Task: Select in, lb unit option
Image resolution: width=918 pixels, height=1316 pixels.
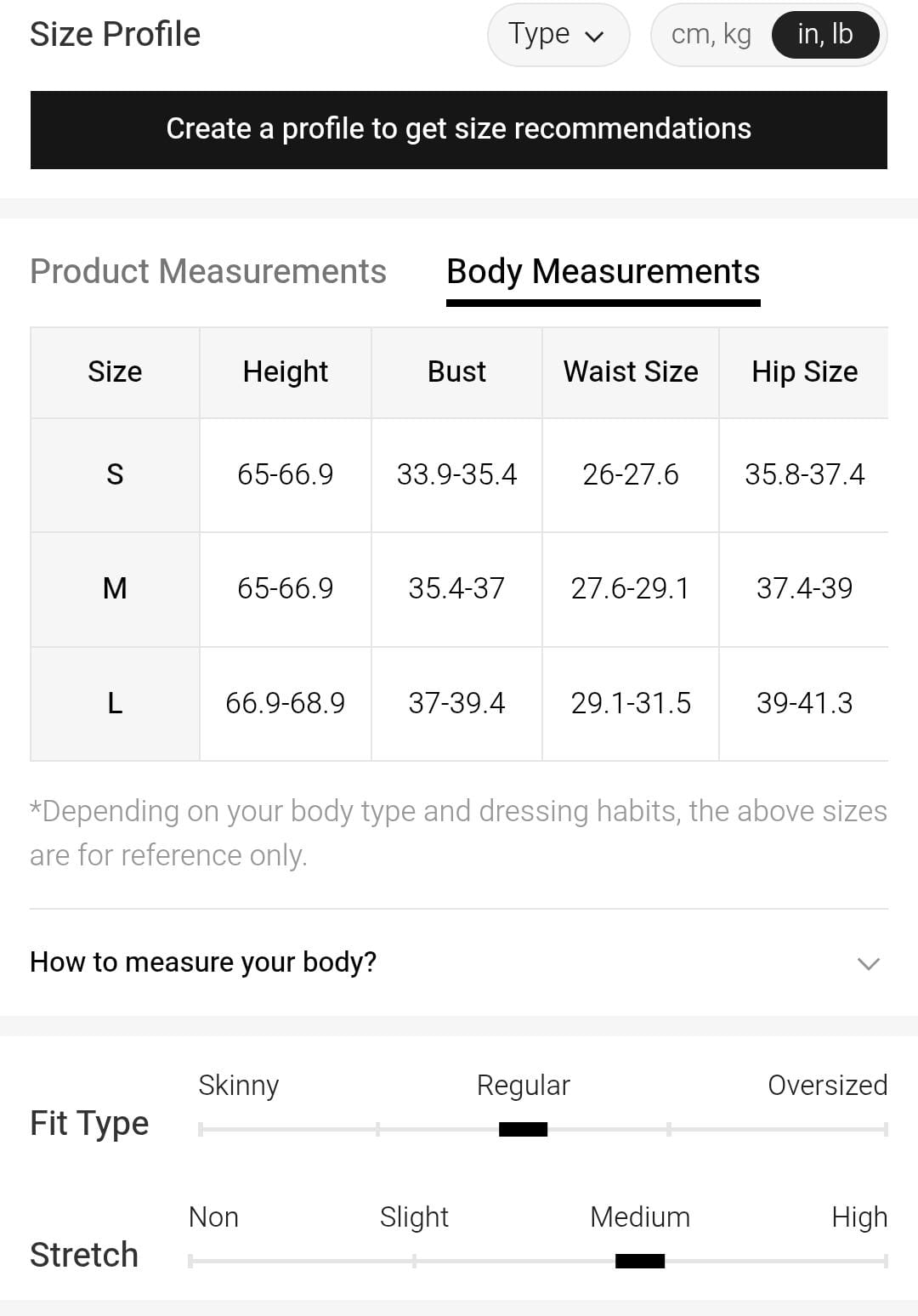Action: tap(824, 35)
